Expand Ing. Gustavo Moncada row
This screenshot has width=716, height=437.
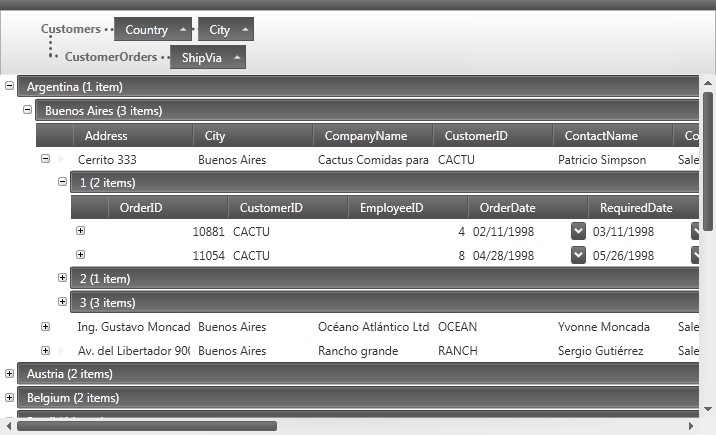coord(45,327)
